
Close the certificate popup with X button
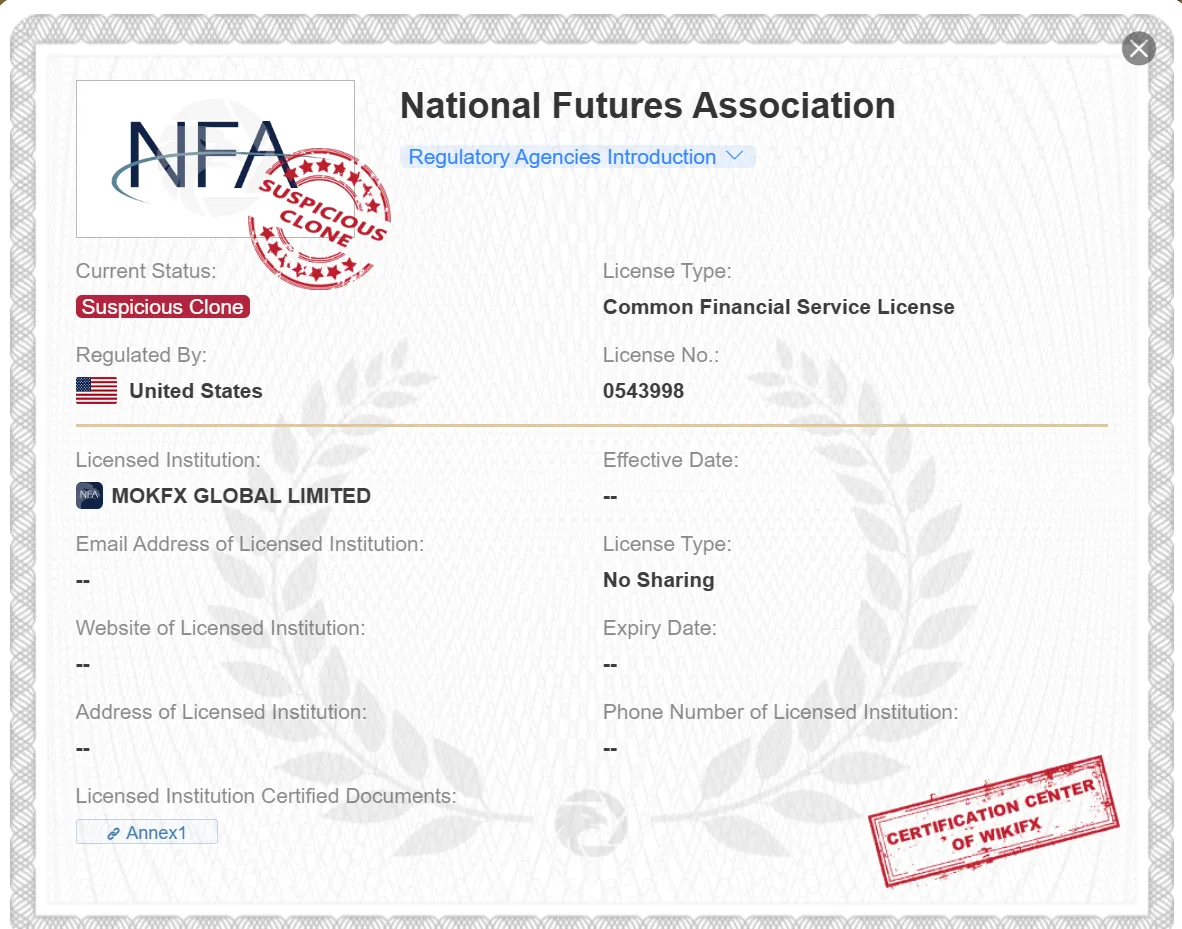coord(1138,49)
